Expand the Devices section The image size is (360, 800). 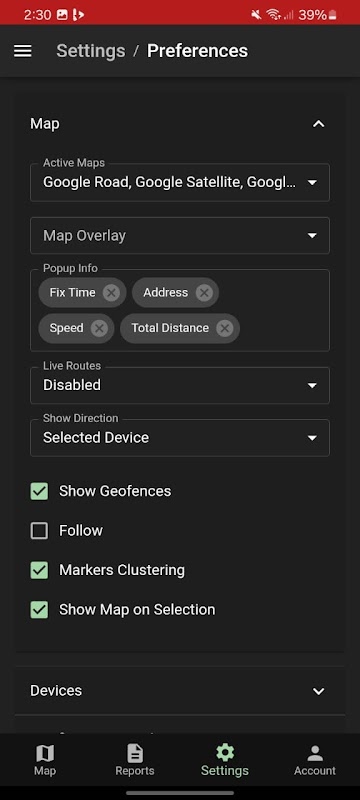[x=180, y=691]
